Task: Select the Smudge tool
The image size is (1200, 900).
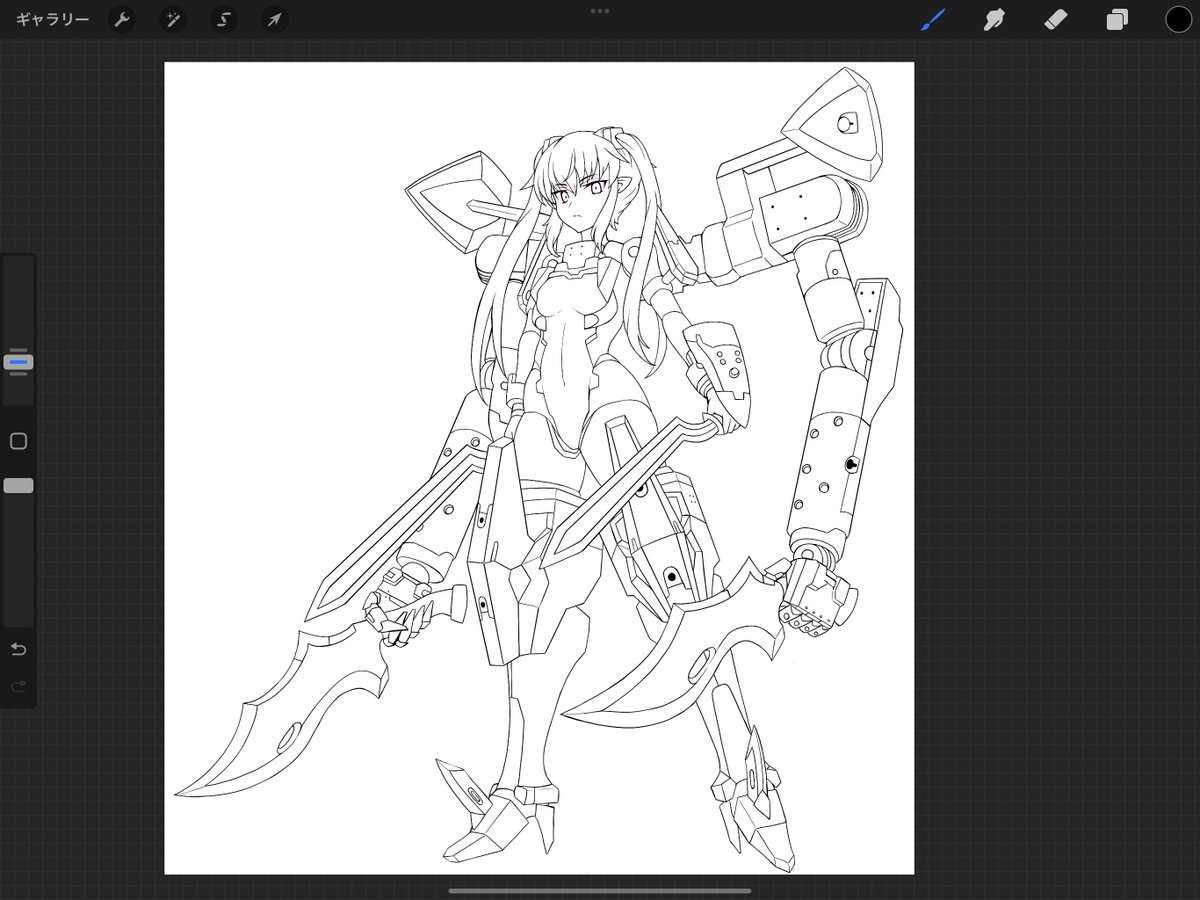Action: pos(994,20)
